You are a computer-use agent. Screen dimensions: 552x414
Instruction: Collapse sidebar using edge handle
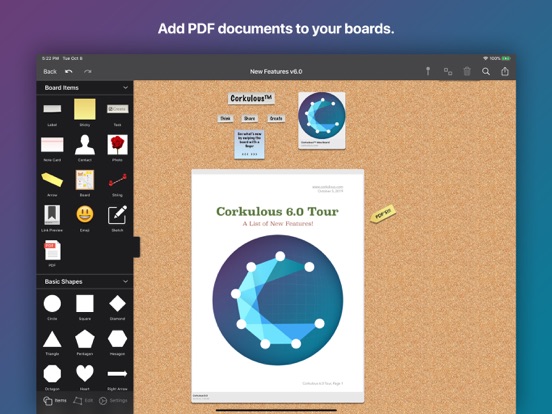[x=137, y=247]
